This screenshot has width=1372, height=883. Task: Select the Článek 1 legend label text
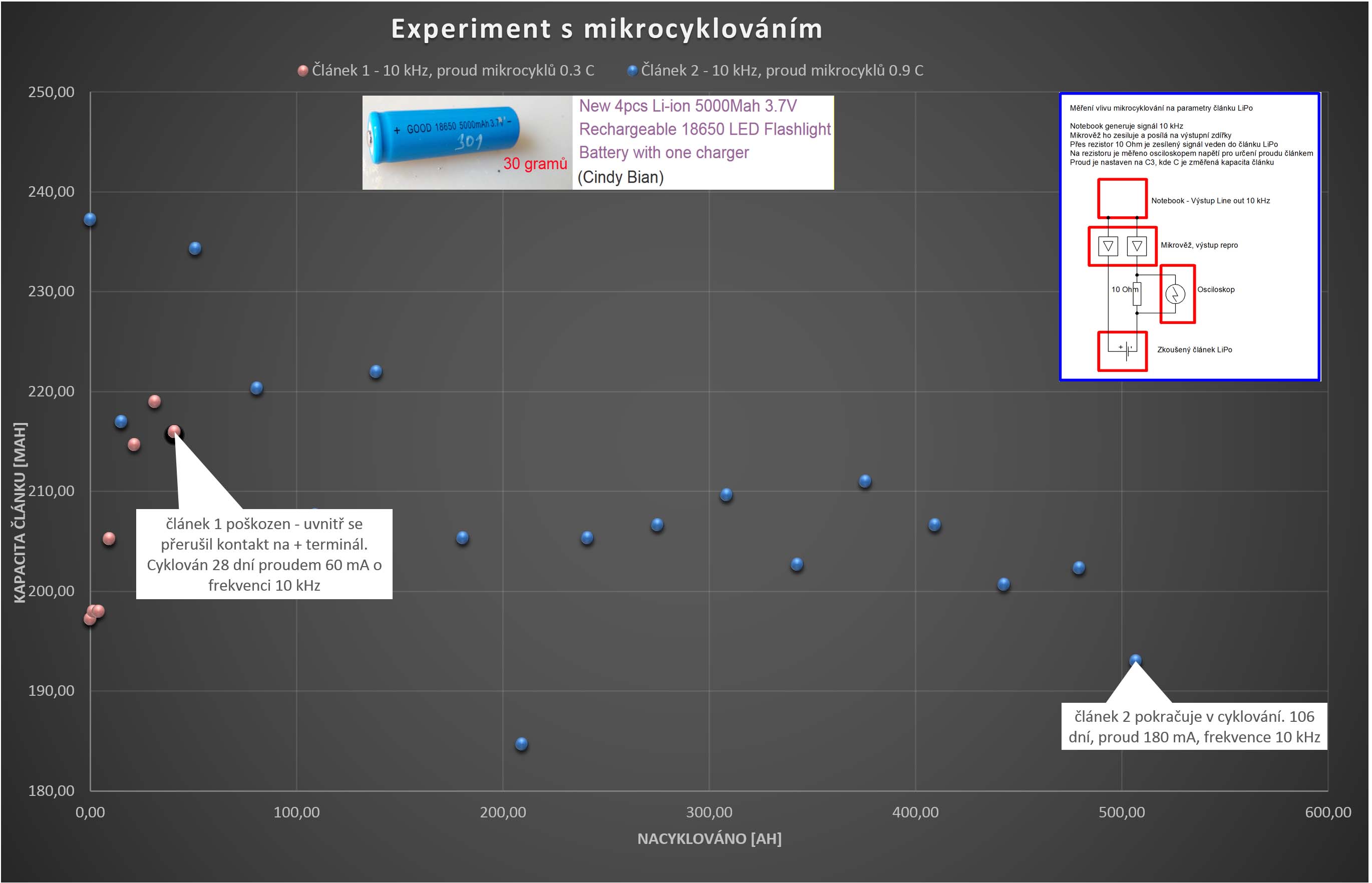[x=453, y=71]
